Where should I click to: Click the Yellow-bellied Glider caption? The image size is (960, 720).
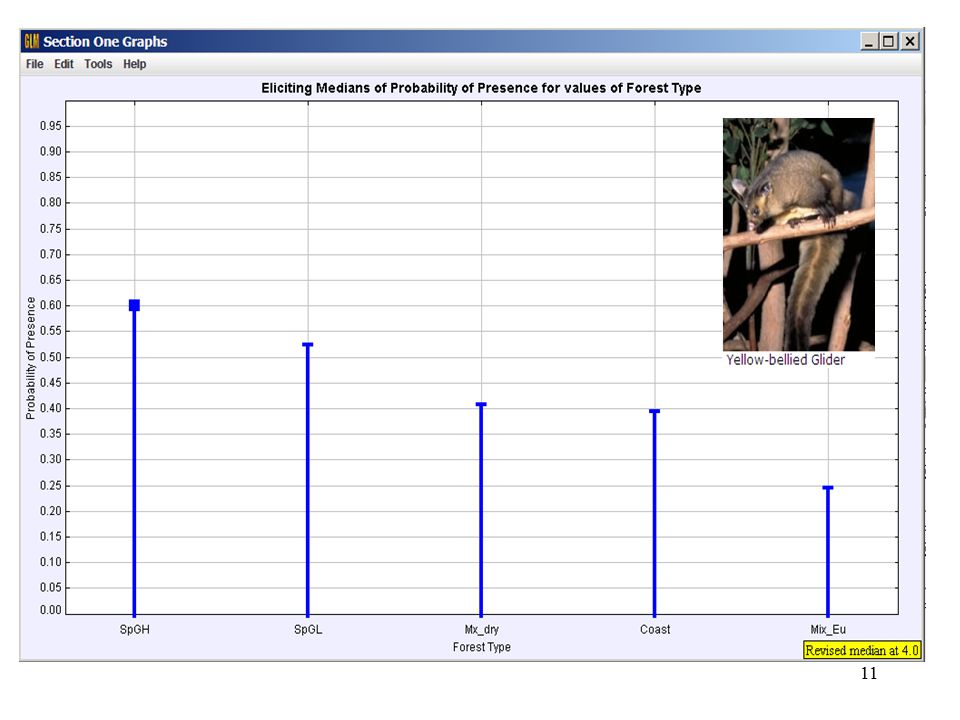point(786,360)
